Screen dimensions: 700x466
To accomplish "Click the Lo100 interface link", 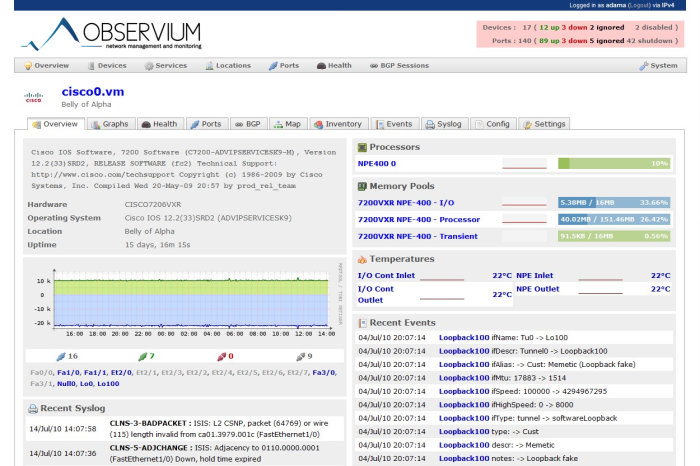I will [108, 384].
